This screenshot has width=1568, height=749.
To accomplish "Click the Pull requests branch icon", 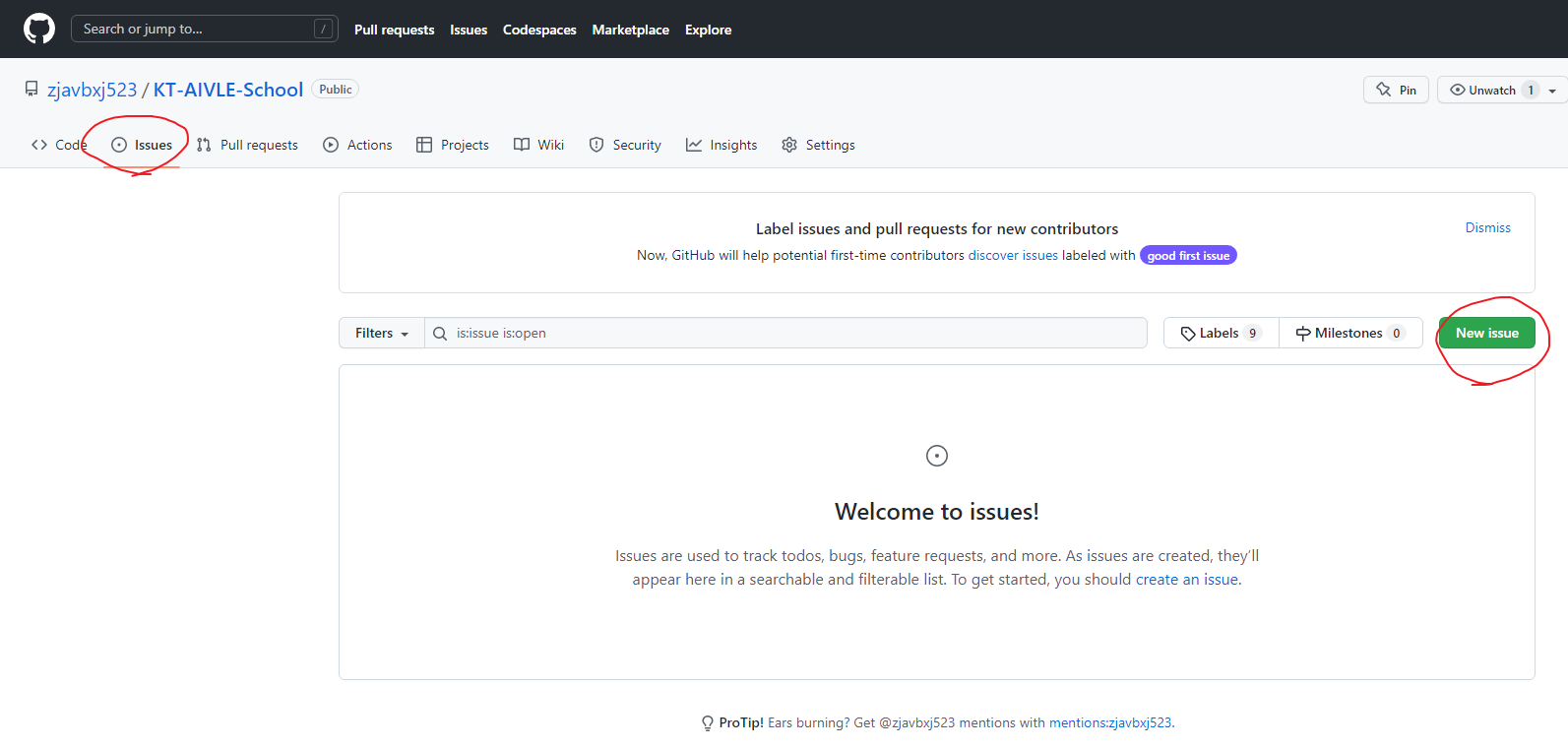I will pyautogui.click(x=204, y=145).
